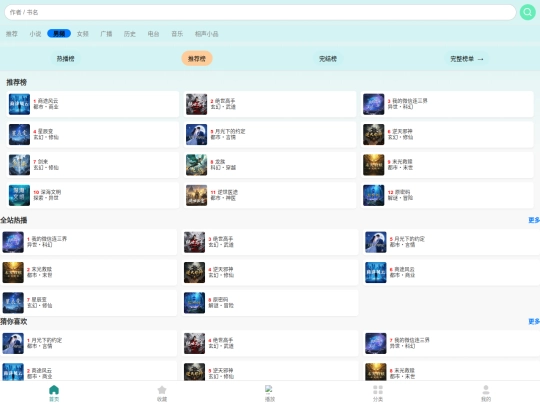
Task: Open rank 6 逆天邪神 cover in 推荐榜
Action: pos(374,134)
